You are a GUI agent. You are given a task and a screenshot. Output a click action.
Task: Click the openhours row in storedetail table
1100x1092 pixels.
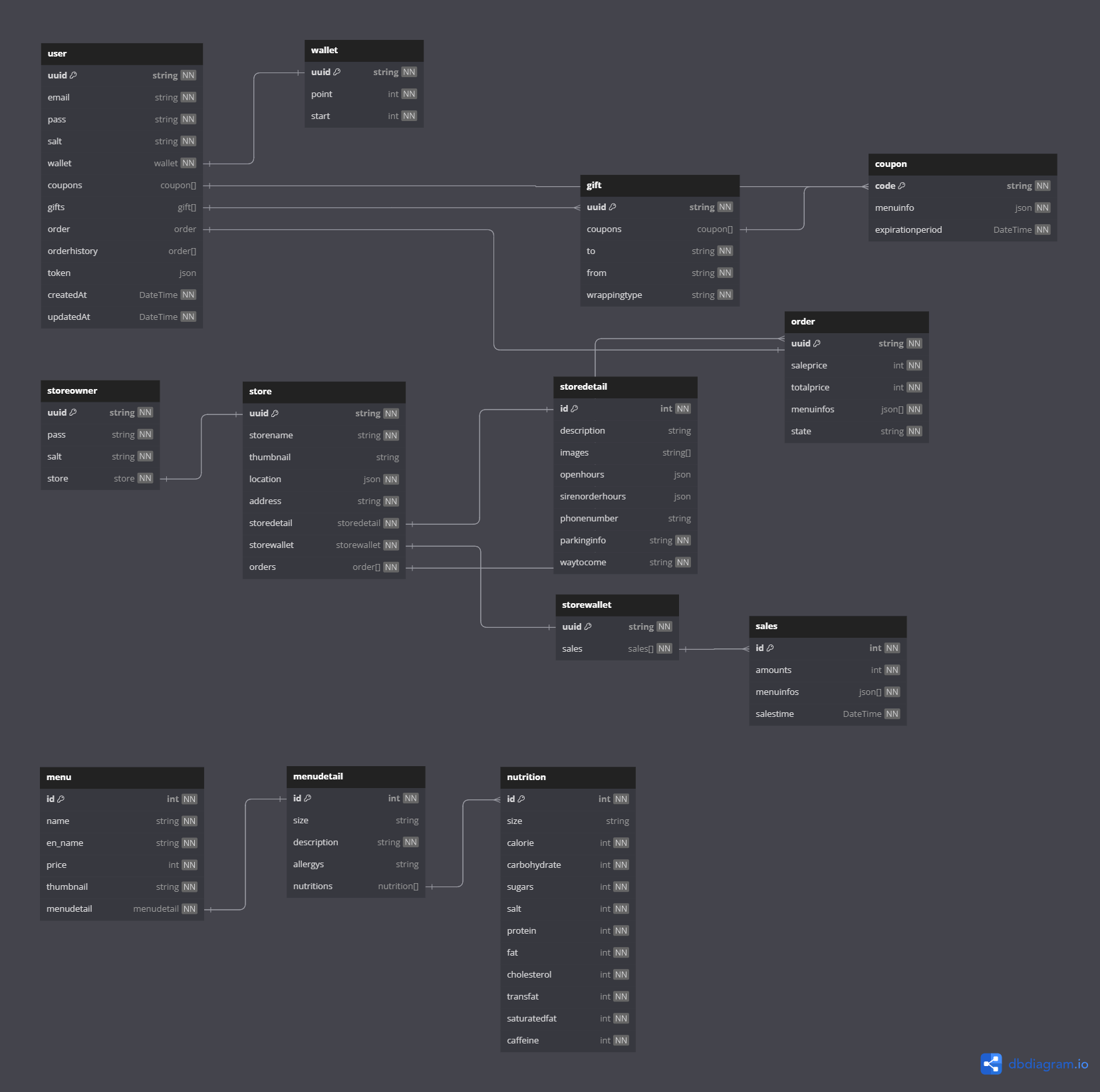(x=625, y=475)
